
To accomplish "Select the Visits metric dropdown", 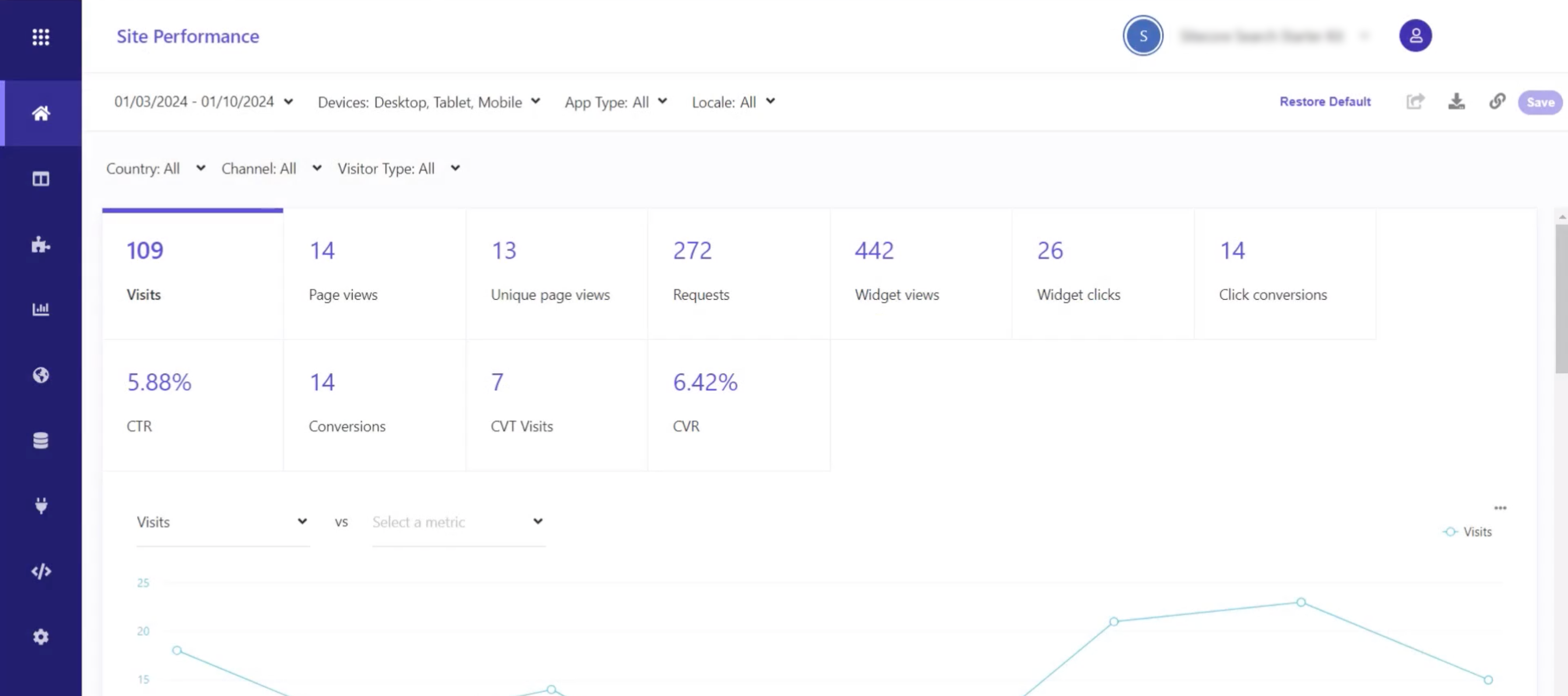I will [x=221, y=521].
